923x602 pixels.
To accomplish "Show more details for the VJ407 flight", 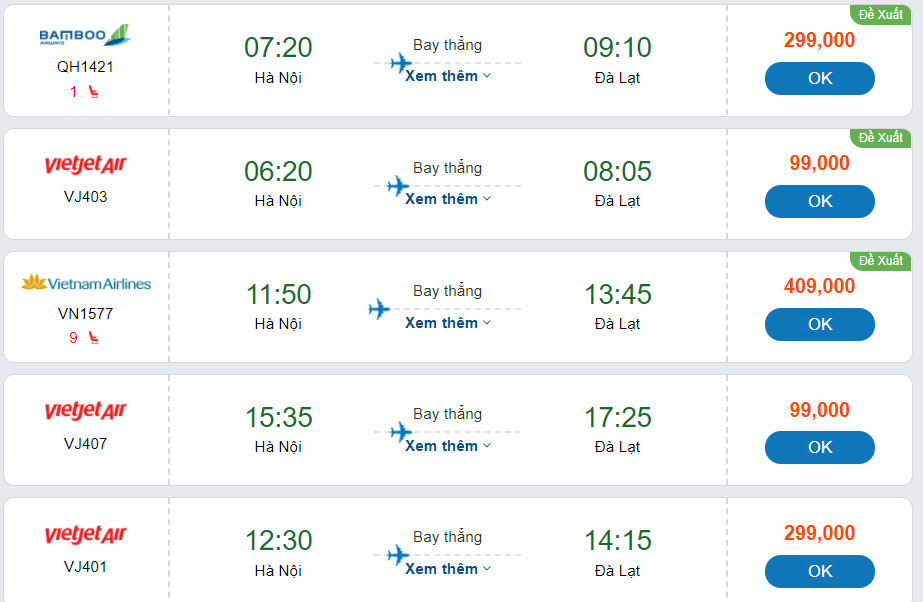I will 447,446.
